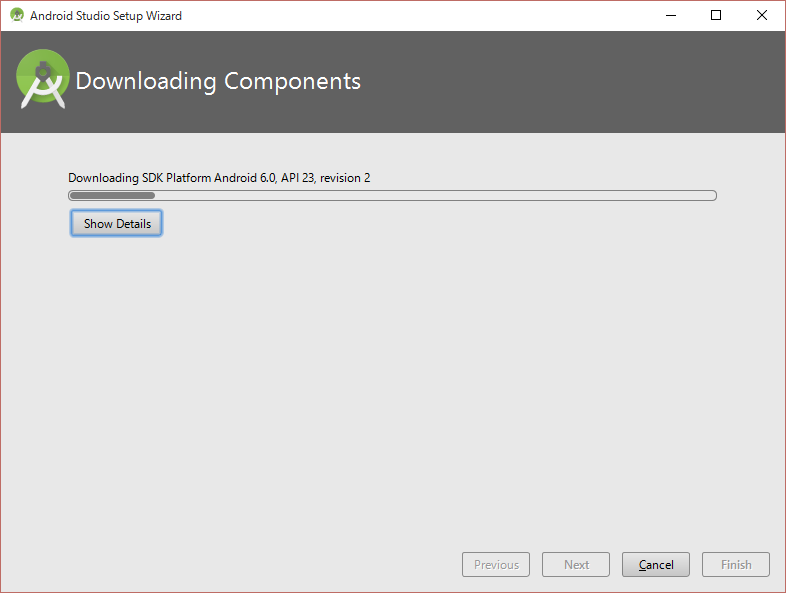Complete setup with the Finish button
The height and width of the screenshot is (593, 786).
coord(736,564)
